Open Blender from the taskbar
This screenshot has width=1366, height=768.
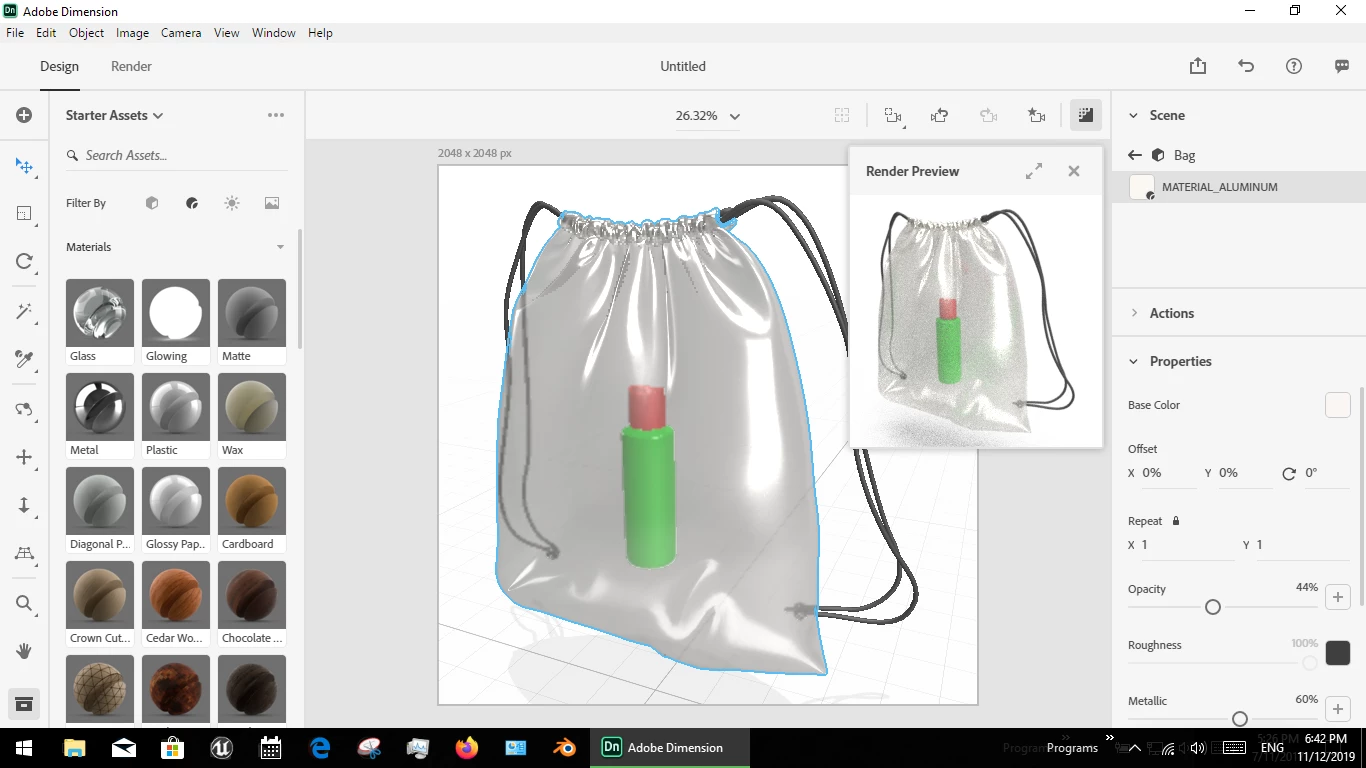tap(565, 748)
